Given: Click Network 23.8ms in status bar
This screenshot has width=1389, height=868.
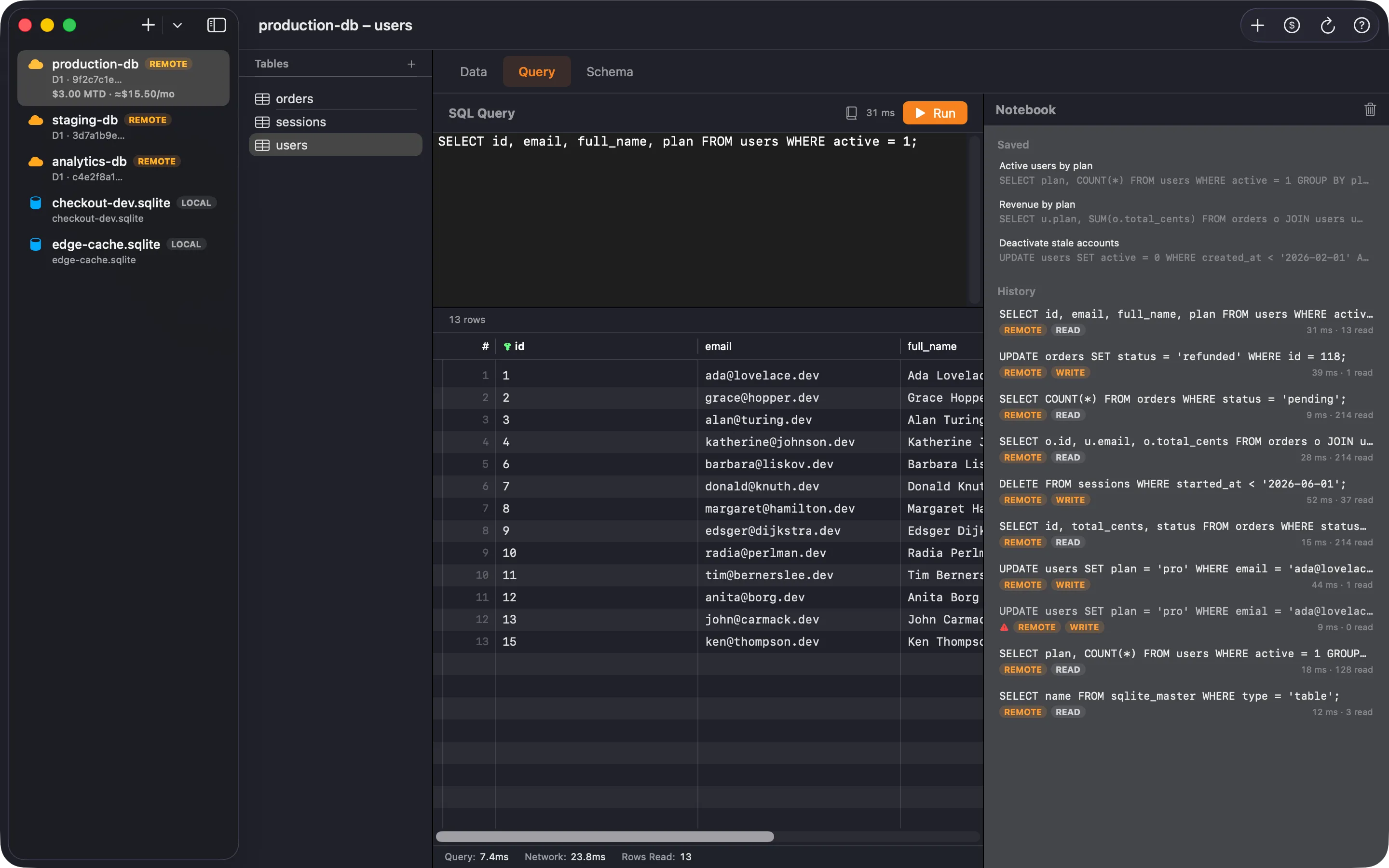Looking at the screenshot, I should coord(565,856).
